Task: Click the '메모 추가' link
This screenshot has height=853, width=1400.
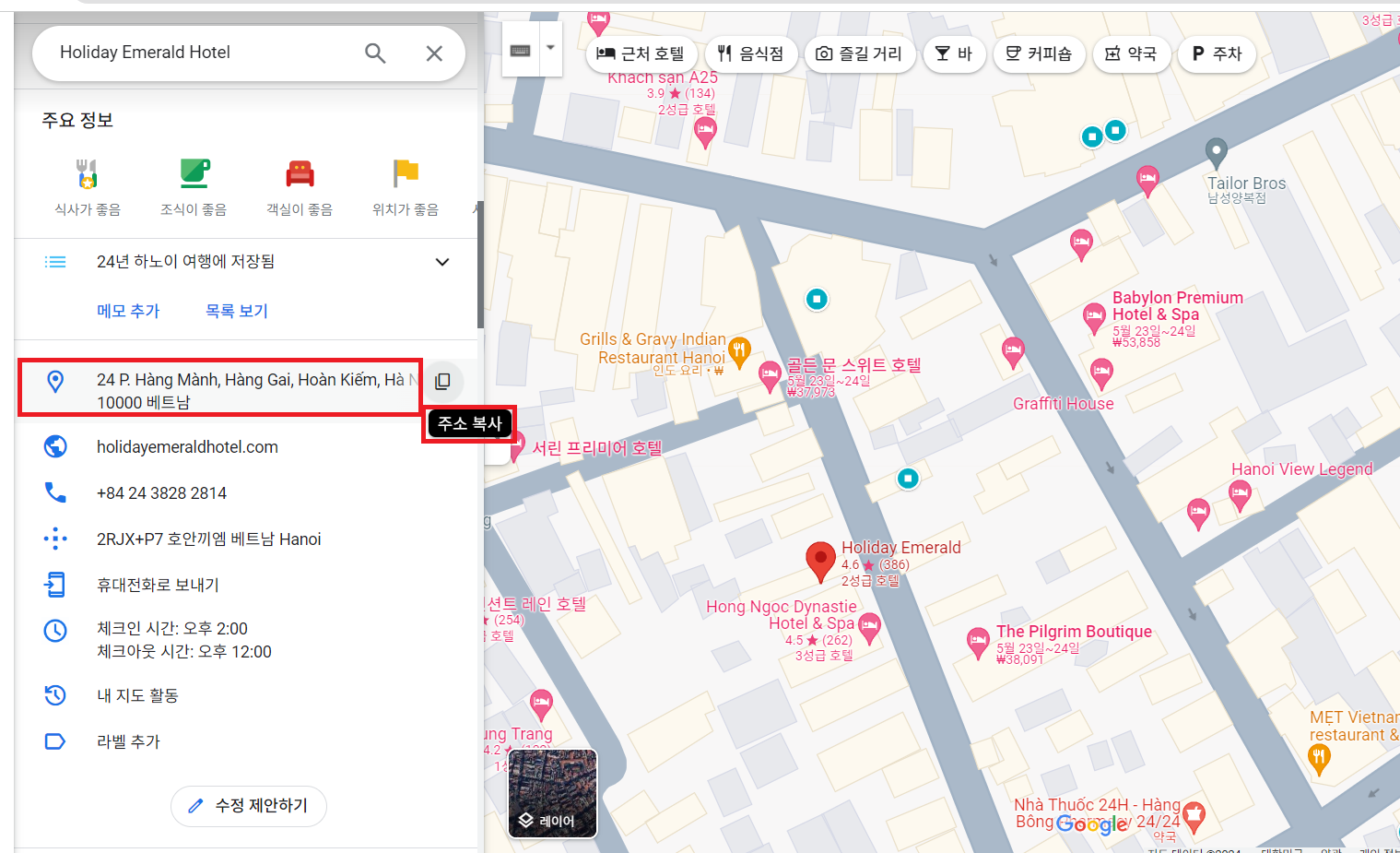Action: click(128, 311)
